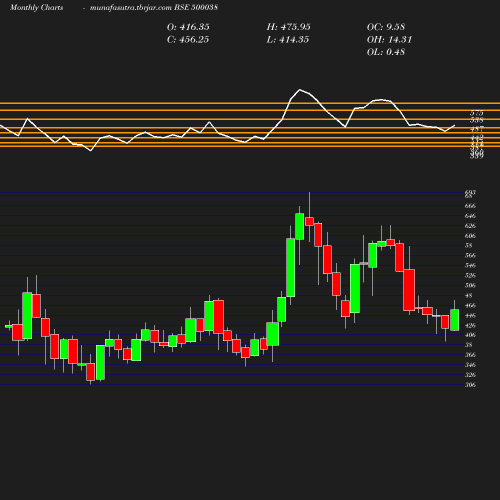Click the munafasutra.tbrjar.com BSE 500038 label

point(154,7)
